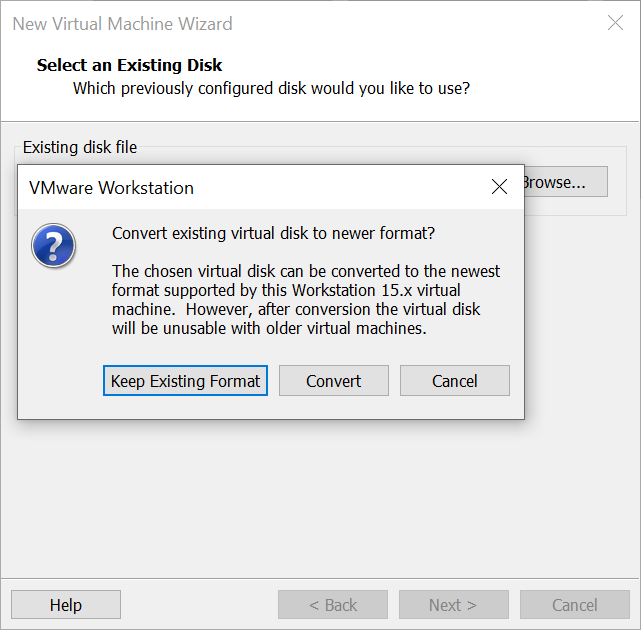Click the 'Convert existing virtual disk' question text
Screen dimensions: 641x630
(273, 233)
